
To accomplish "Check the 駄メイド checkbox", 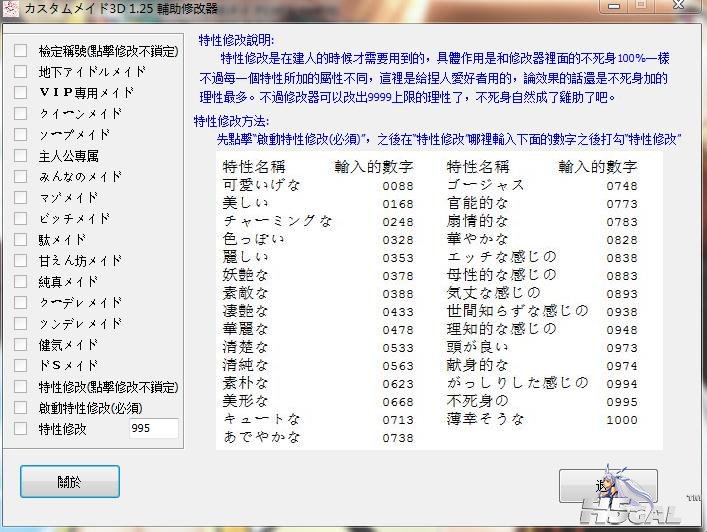I will [20, 239].
